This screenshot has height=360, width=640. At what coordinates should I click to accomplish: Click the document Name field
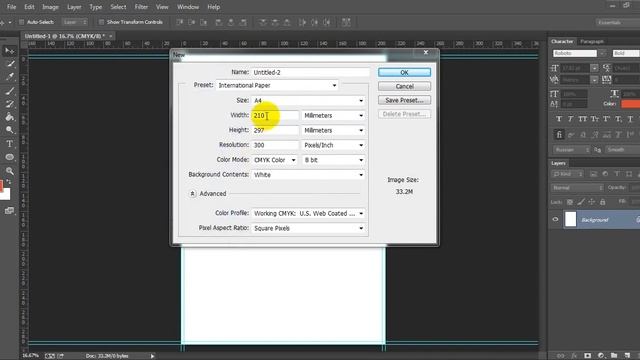[x=310, y=72]
